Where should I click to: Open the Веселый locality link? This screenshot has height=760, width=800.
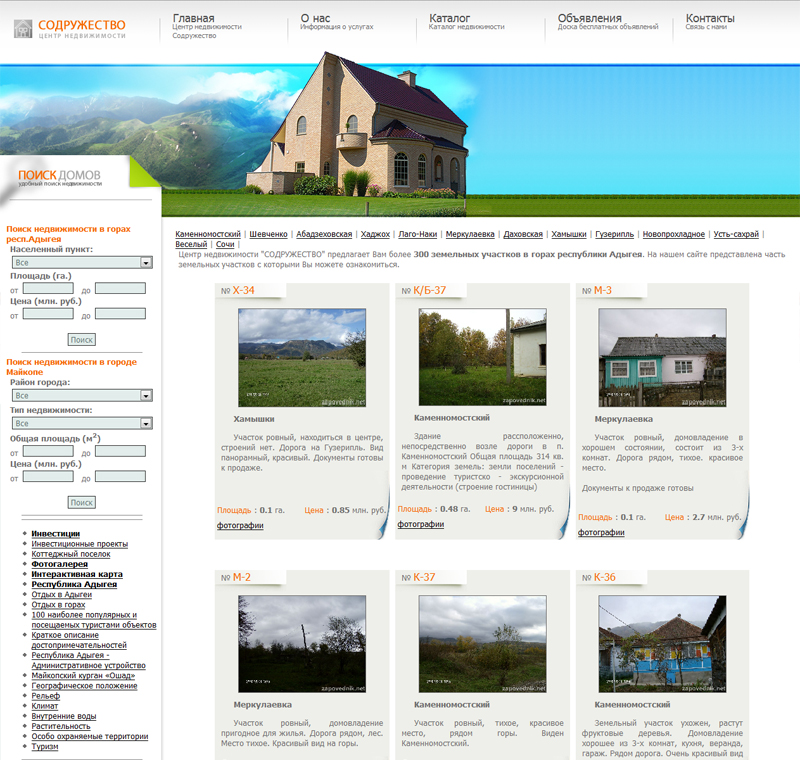pyautogui.click(x=191, y=244)
